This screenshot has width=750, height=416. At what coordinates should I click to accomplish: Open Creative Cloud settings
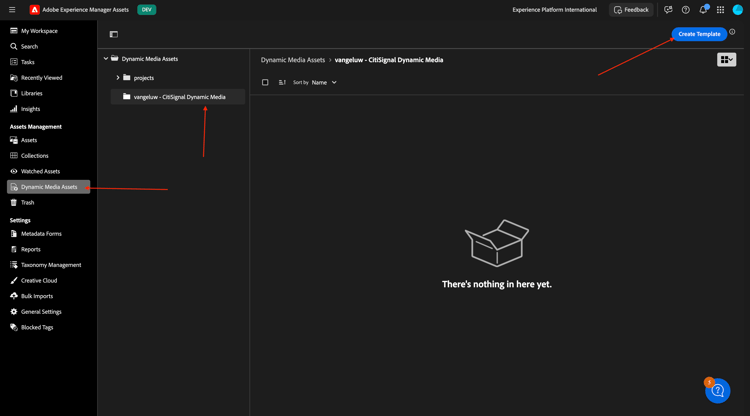click(39, 280)
